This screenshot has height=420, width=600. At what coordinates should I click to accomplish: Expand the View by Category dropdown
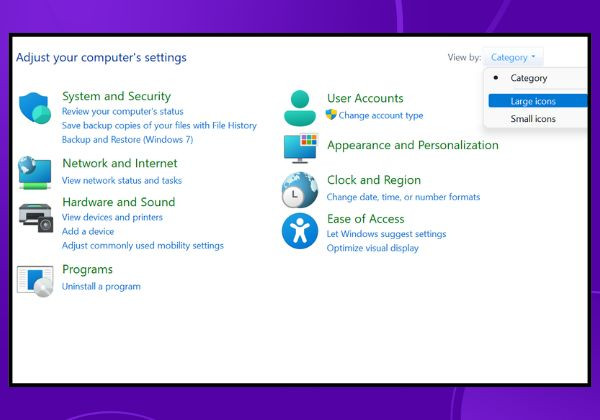click(x=513, y=57)
